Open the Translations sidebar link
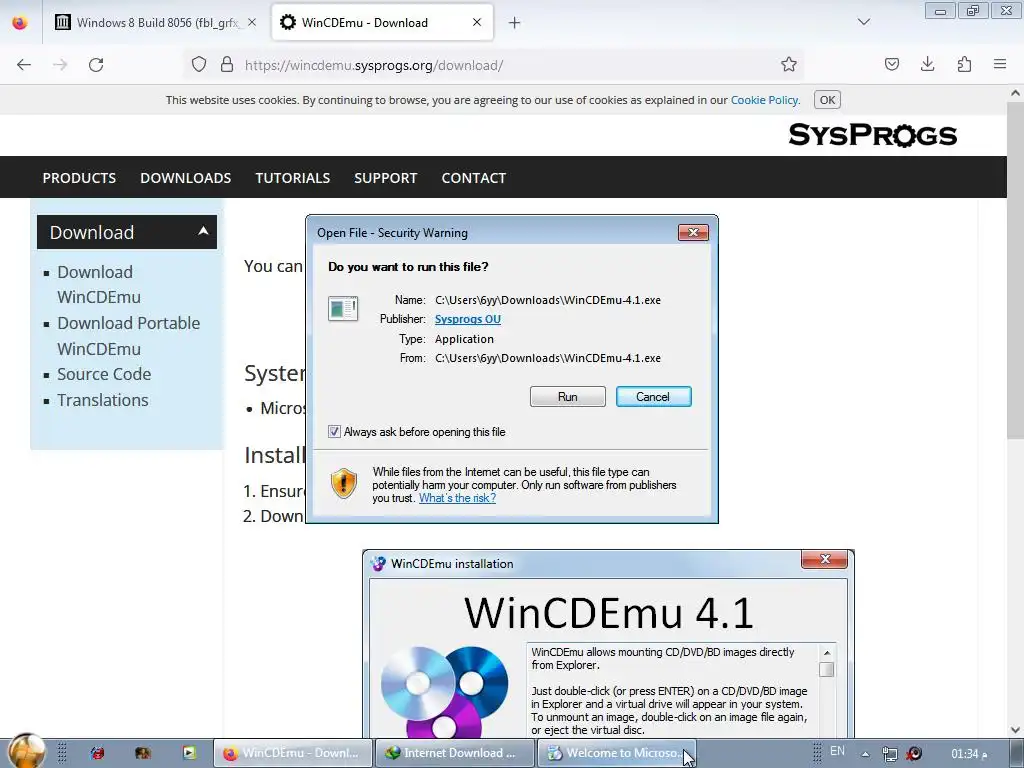This screenshot has height=768, width=1024. point(103,400)
